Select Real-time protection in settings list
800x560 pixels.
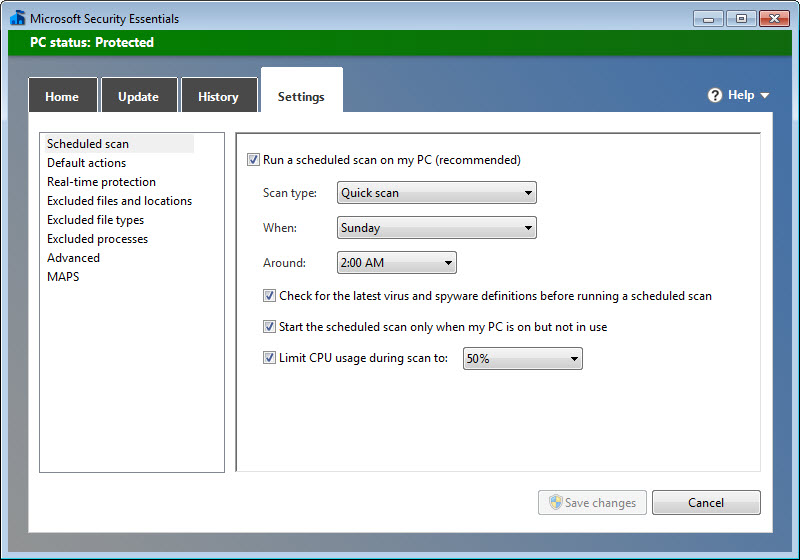(102, 182)
